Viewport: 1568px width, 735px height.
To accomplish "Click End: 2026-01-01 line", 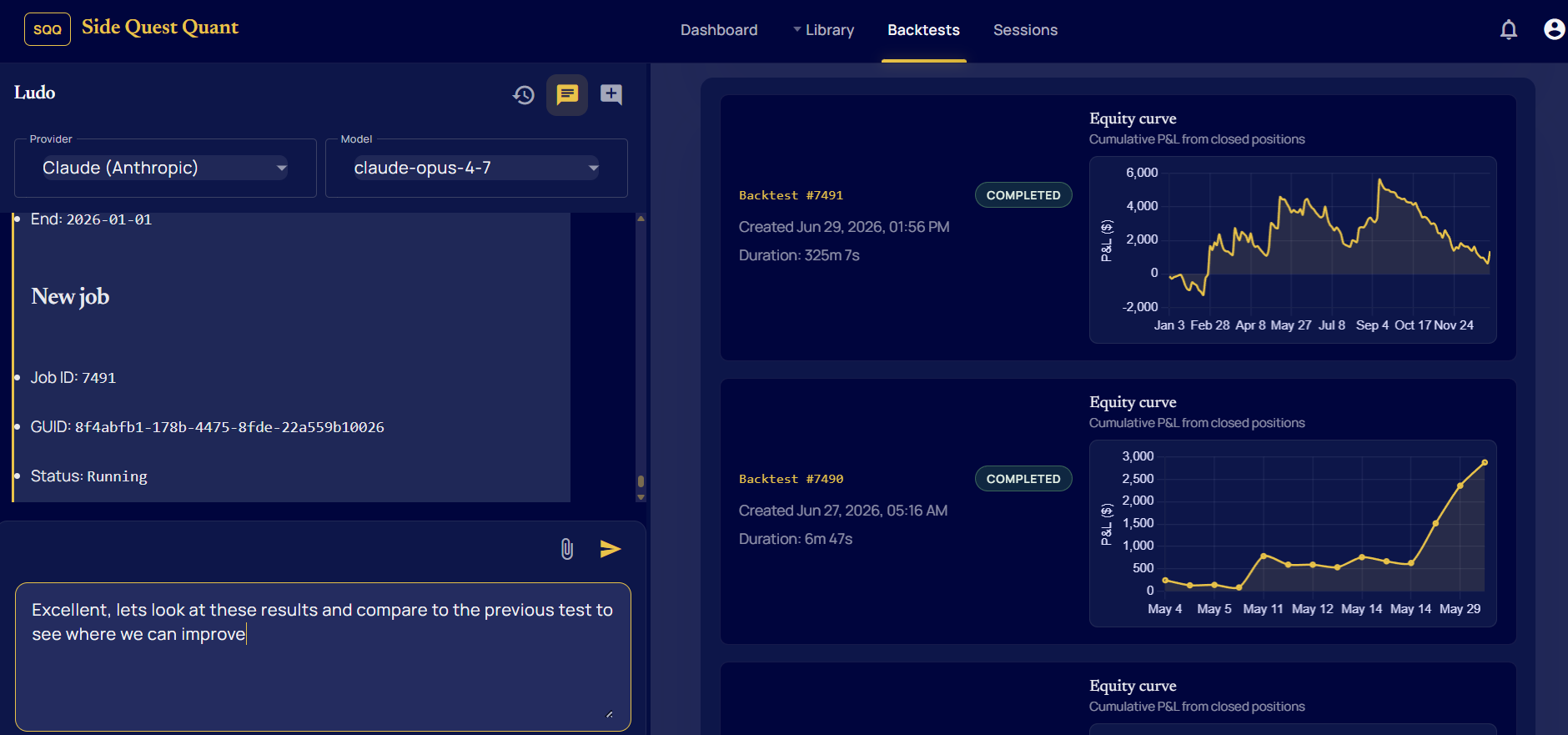I will tap(91, 219).
